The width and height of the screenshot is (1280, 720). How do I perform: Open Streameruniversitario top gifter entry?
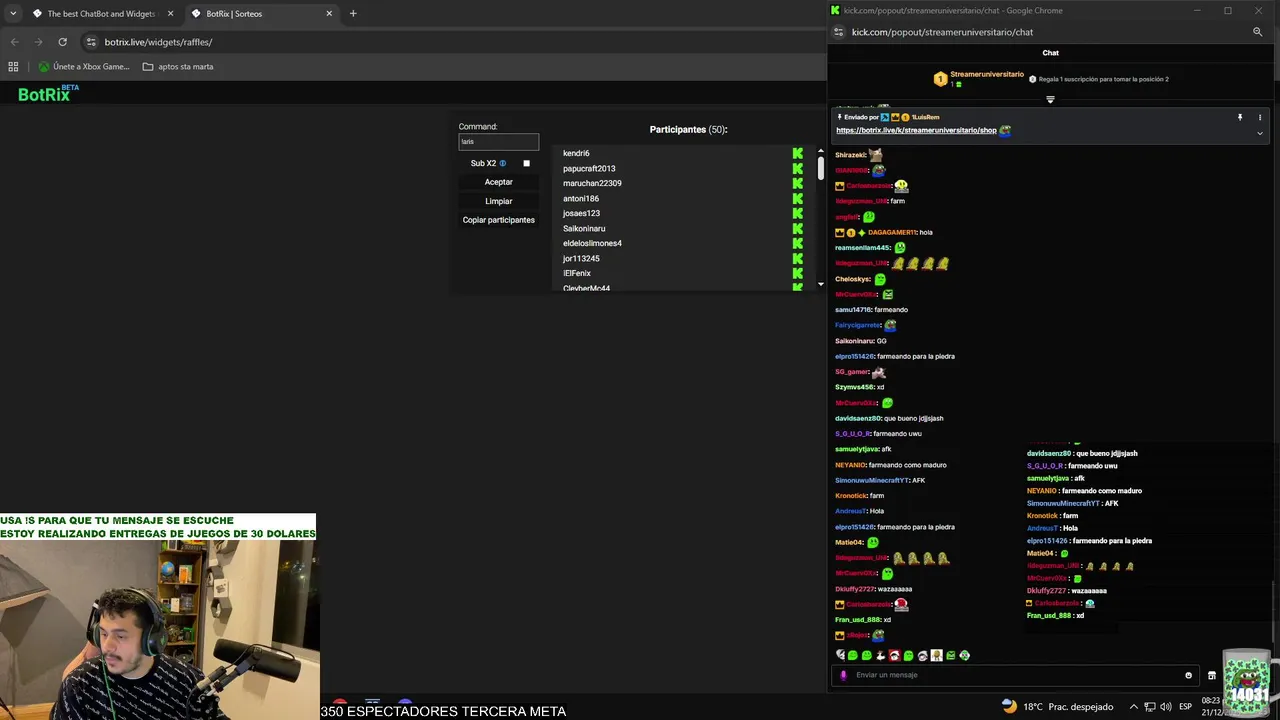(979, 79)
